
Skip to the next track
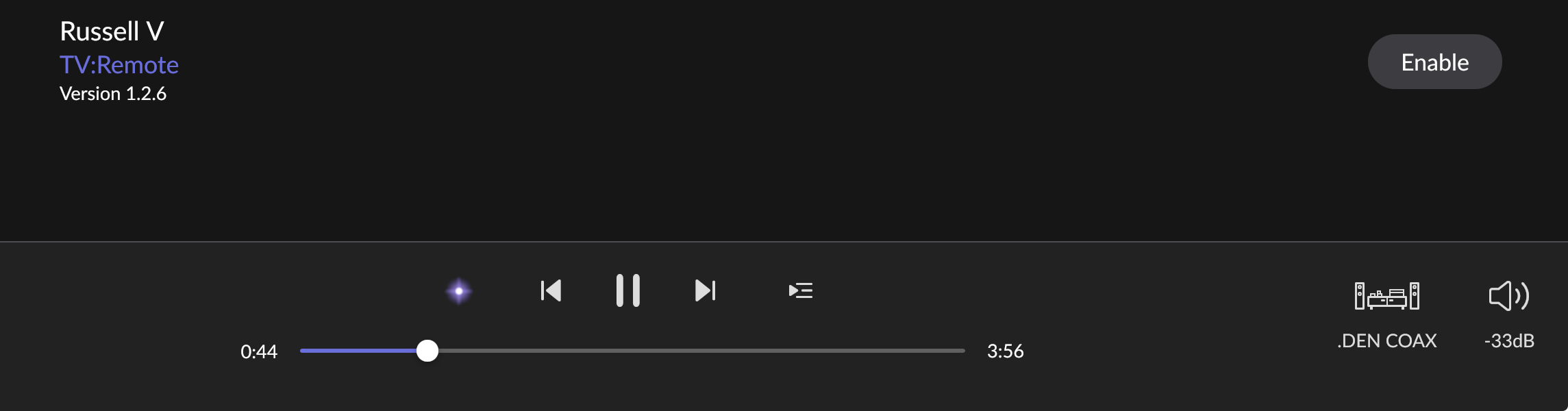(705, 290)
